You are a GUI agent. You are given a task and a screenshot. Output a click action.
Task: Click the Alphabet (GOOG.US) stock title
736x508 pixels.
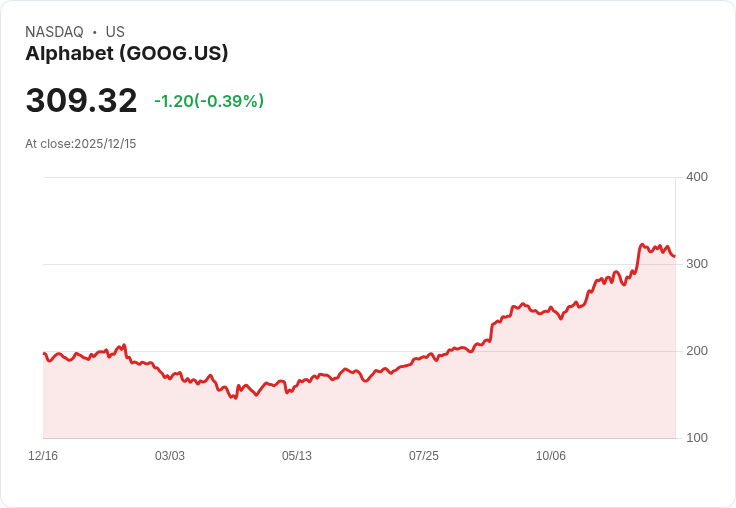click(127, 54)
